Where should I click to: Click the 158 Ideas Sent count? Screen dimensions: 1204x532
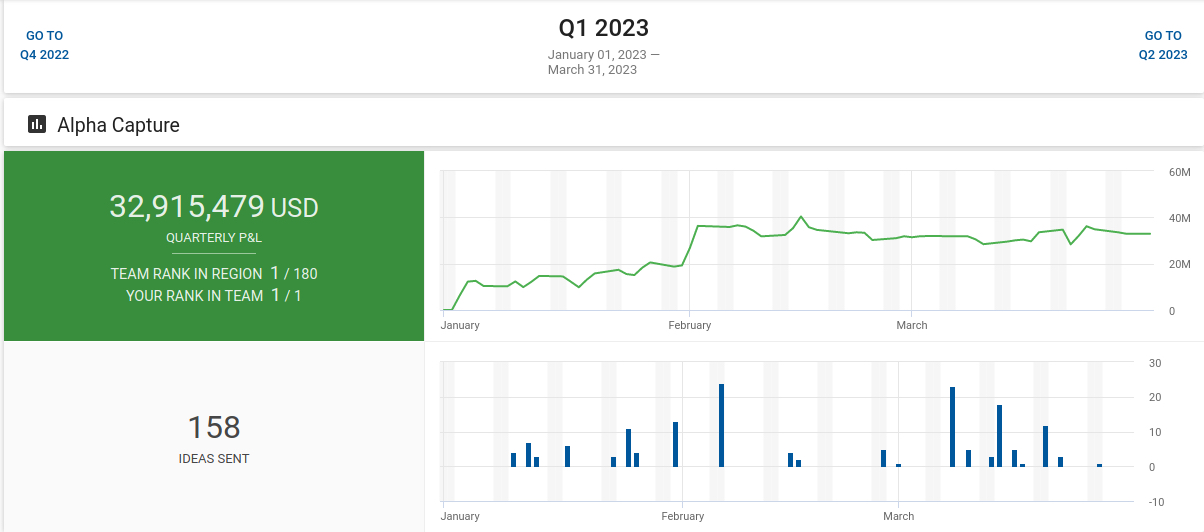(x=214, y=428)
